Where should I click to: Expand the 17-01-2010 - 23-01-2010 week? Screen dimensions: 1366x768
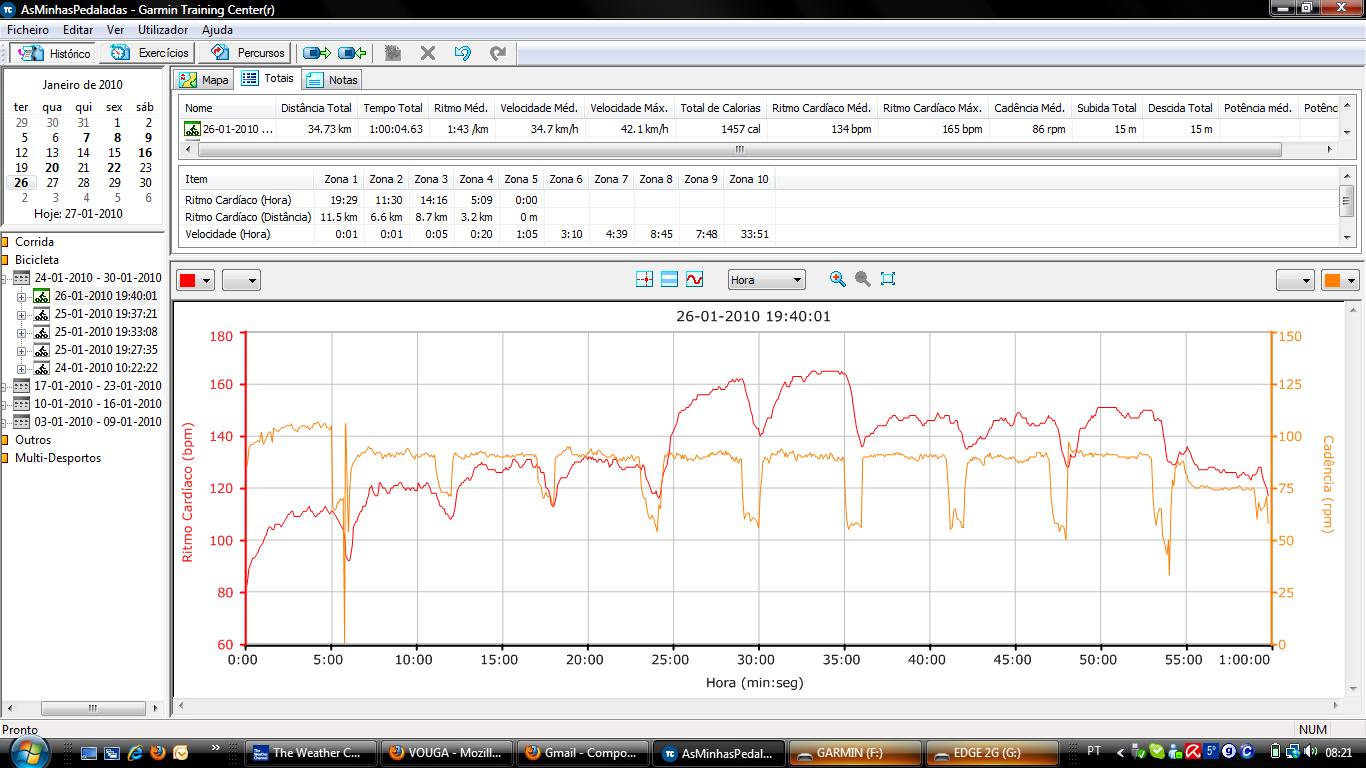click(4, 386)
